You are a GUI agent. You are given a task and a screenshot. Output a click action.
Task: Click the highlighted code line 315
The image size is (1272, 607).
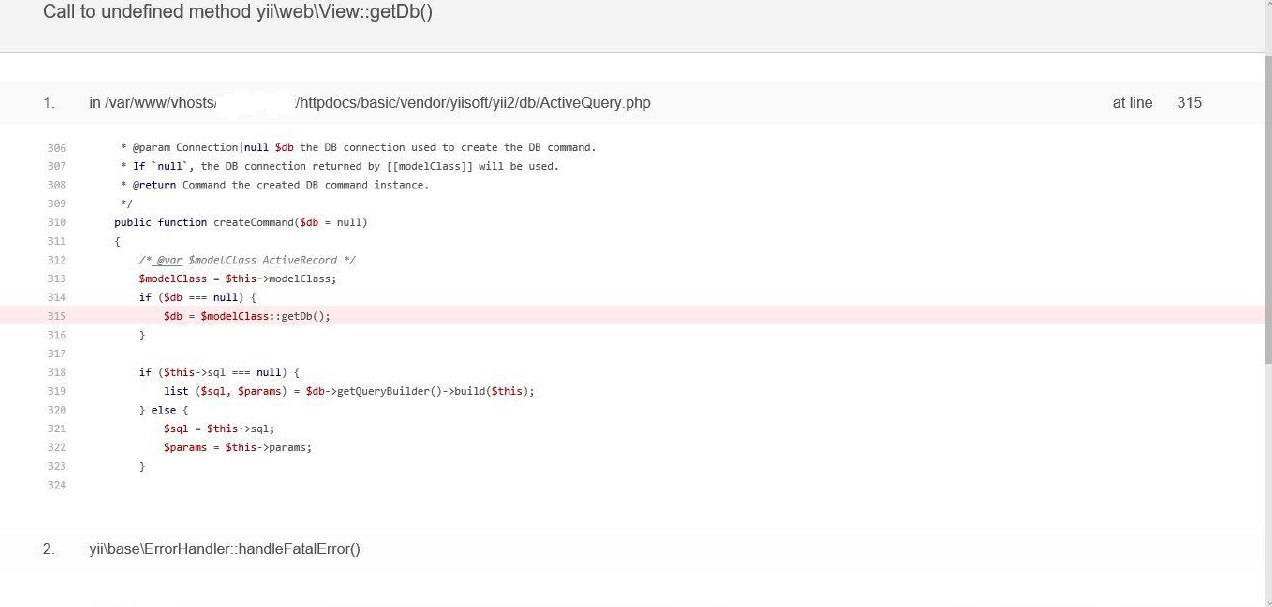[247, 316]
